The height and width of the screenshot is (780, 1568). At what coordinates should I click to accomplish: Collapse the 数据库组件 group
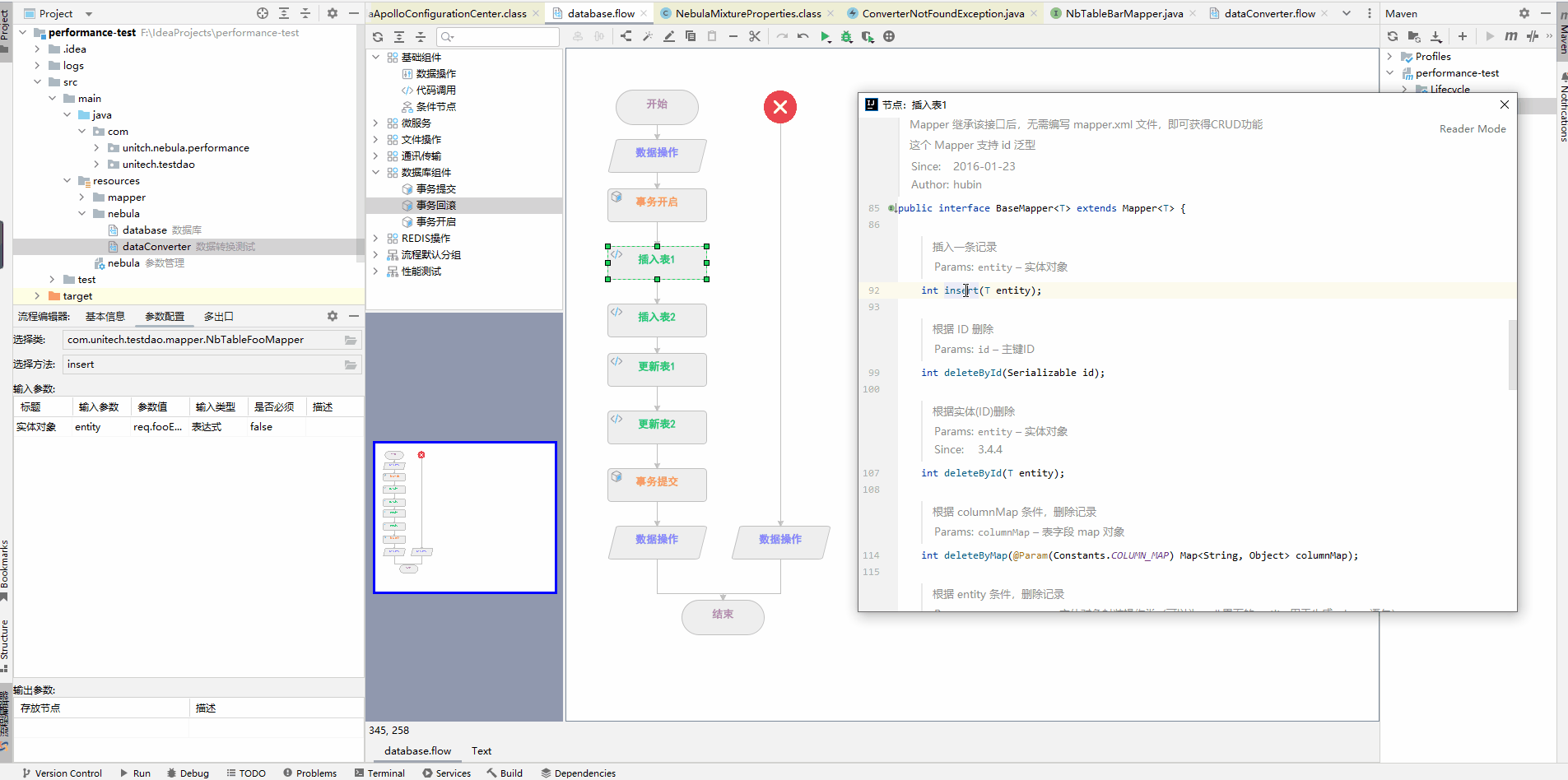click(x=376, y=173)
